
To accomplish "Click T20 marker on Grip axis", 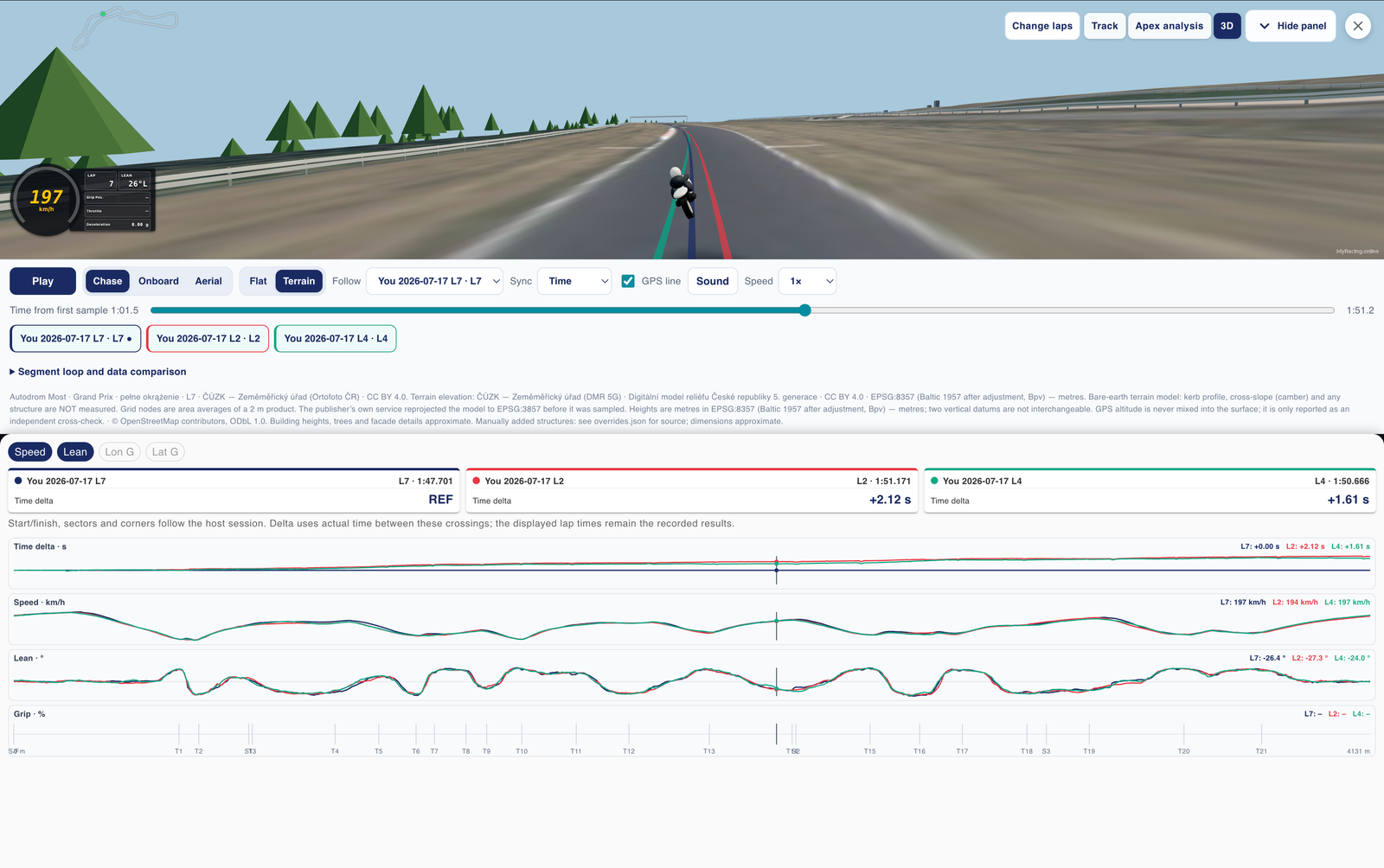I will pos(1183,751).
